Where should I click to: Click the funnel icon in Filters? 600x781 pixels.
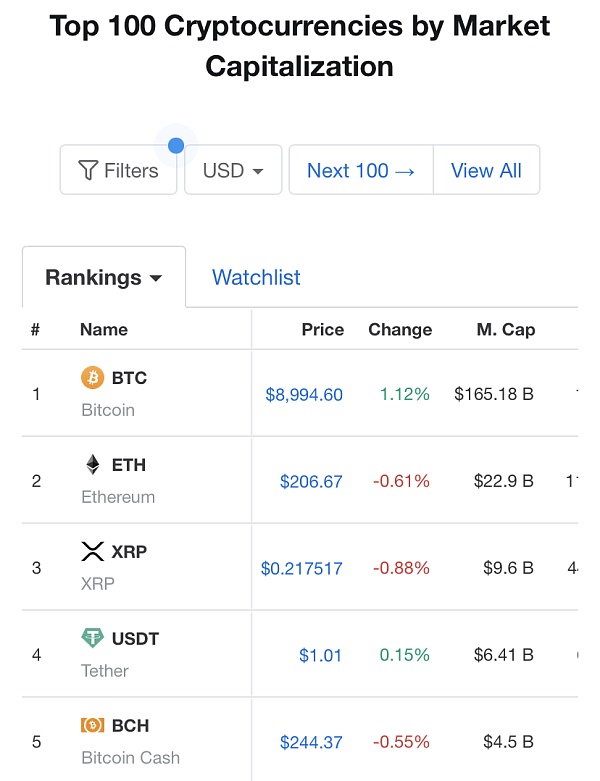click(88, 171)
